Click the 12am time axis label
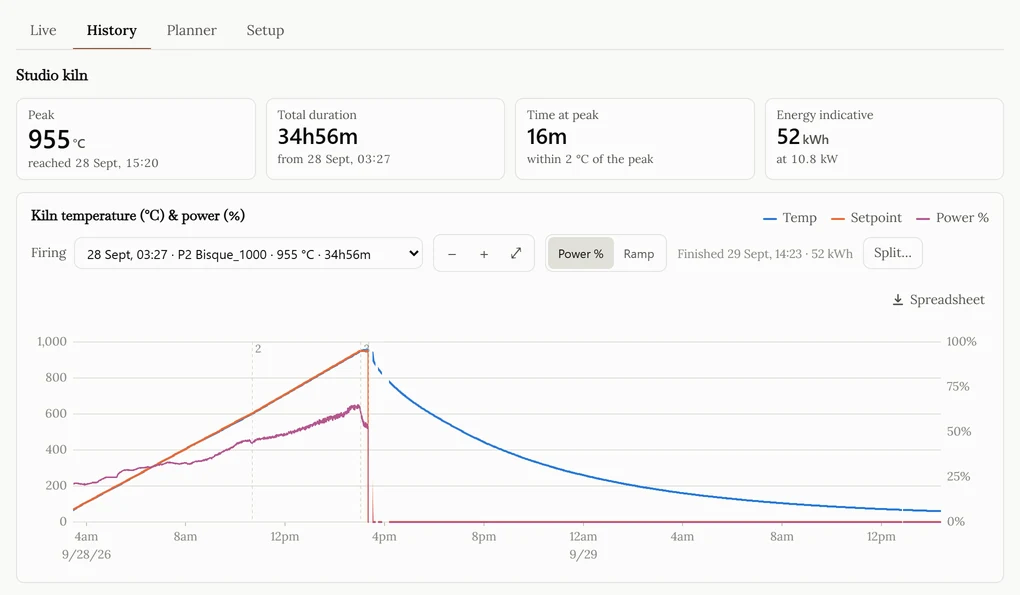 (x=583, y=537)
